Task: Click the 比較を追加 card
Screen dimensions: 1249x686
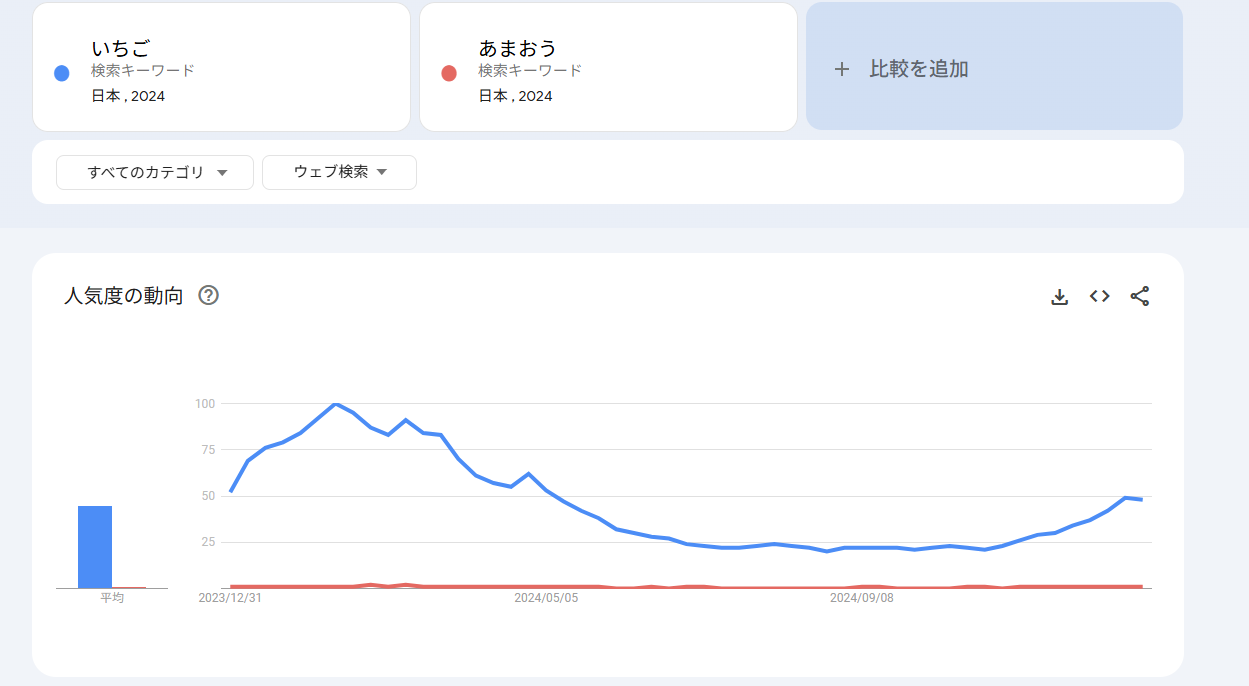Action: 994,66
